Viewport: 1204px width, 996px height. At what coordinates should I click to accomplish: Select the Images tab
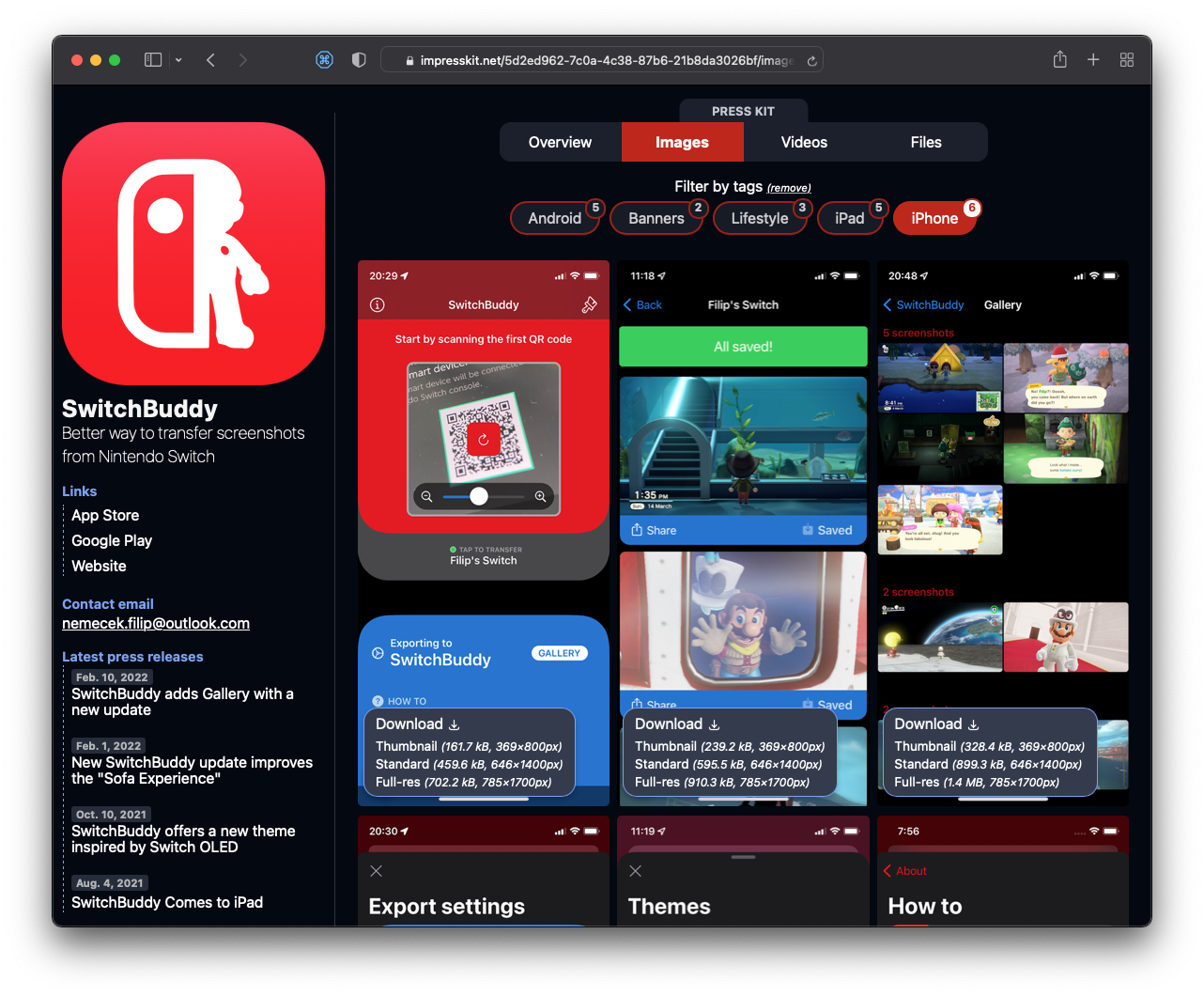[683, 142]
